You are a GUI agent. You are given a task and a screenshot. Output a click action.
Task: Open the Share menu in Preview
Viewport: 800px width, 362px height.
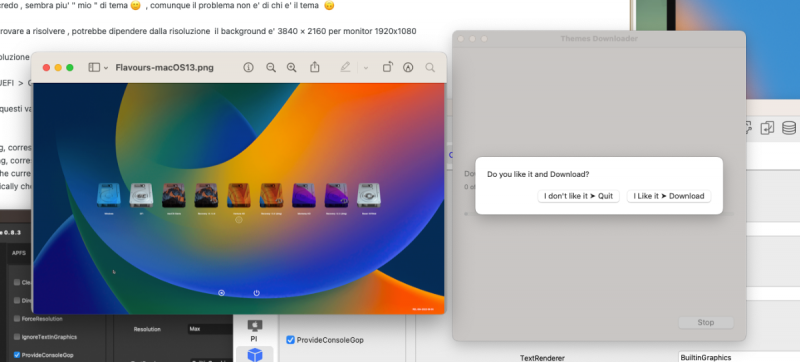[x=315, y=67]
